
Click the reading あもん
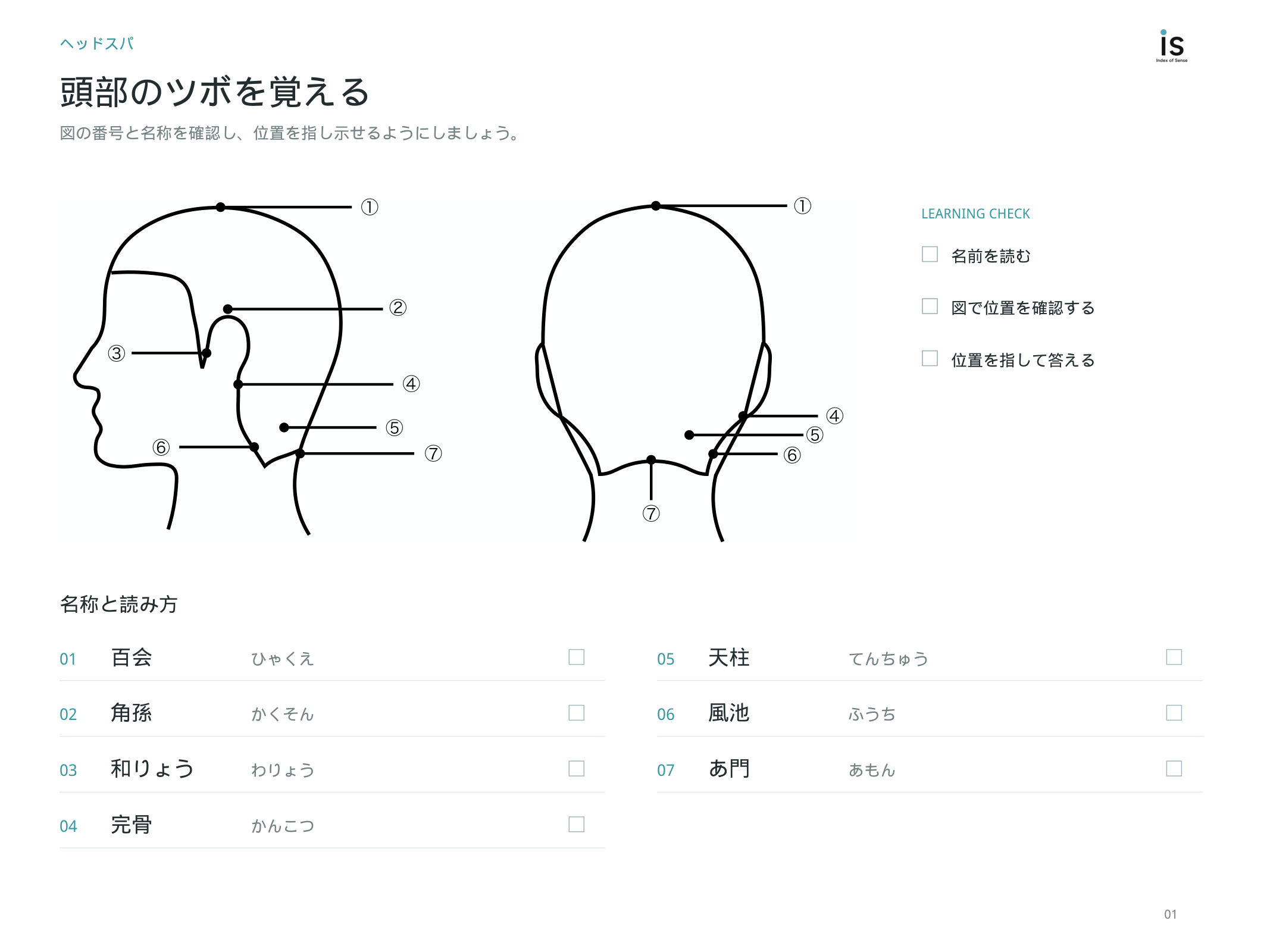pos(872,770)
